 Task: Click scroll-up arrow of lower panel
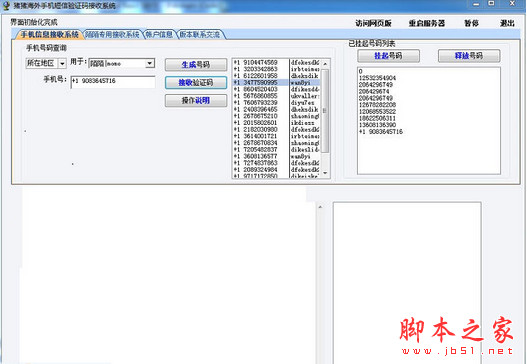click(x=320, y=207)
